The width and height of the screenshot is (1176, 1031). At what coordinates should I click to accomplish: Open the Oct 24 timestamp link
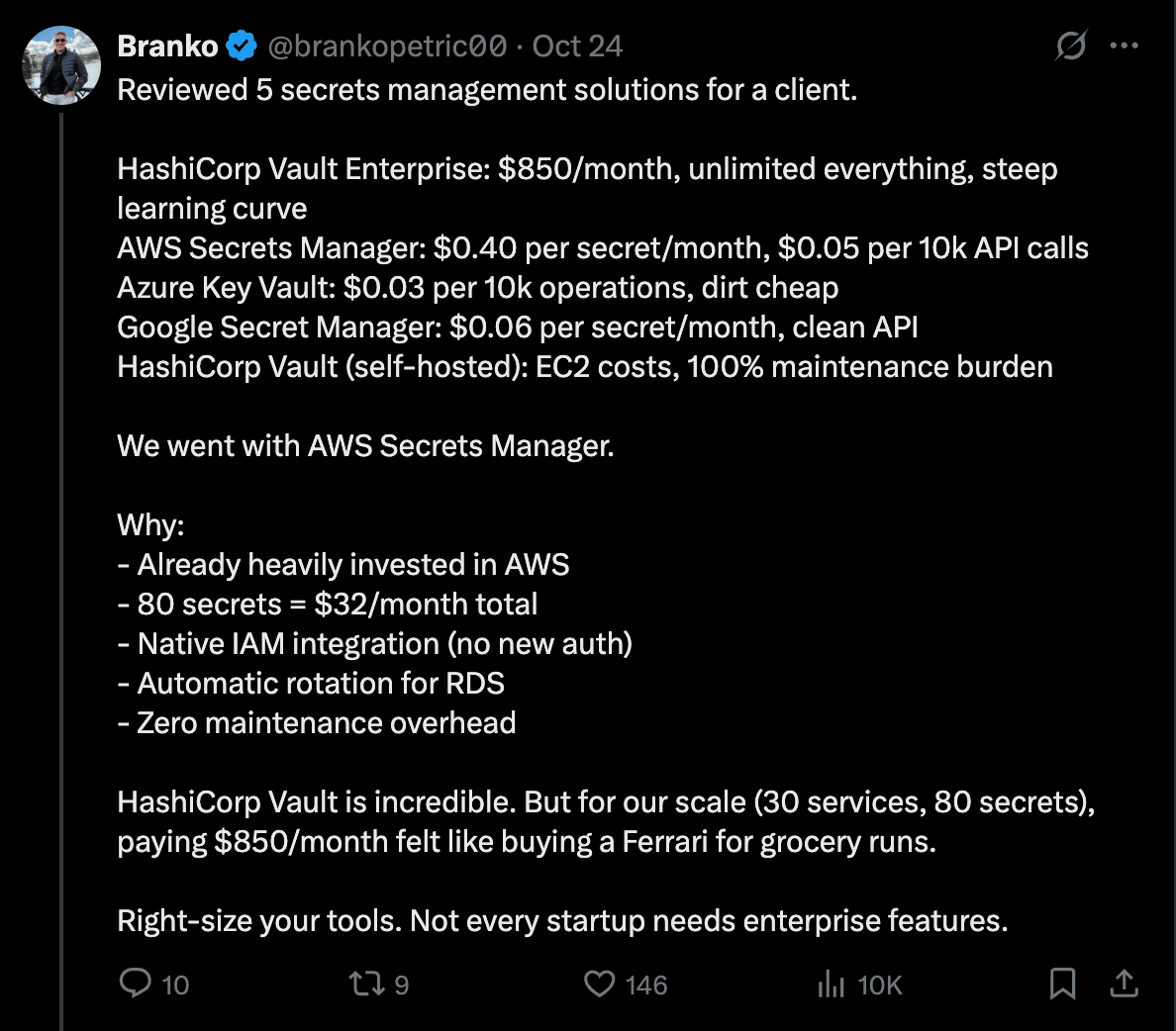pos(577,47)
